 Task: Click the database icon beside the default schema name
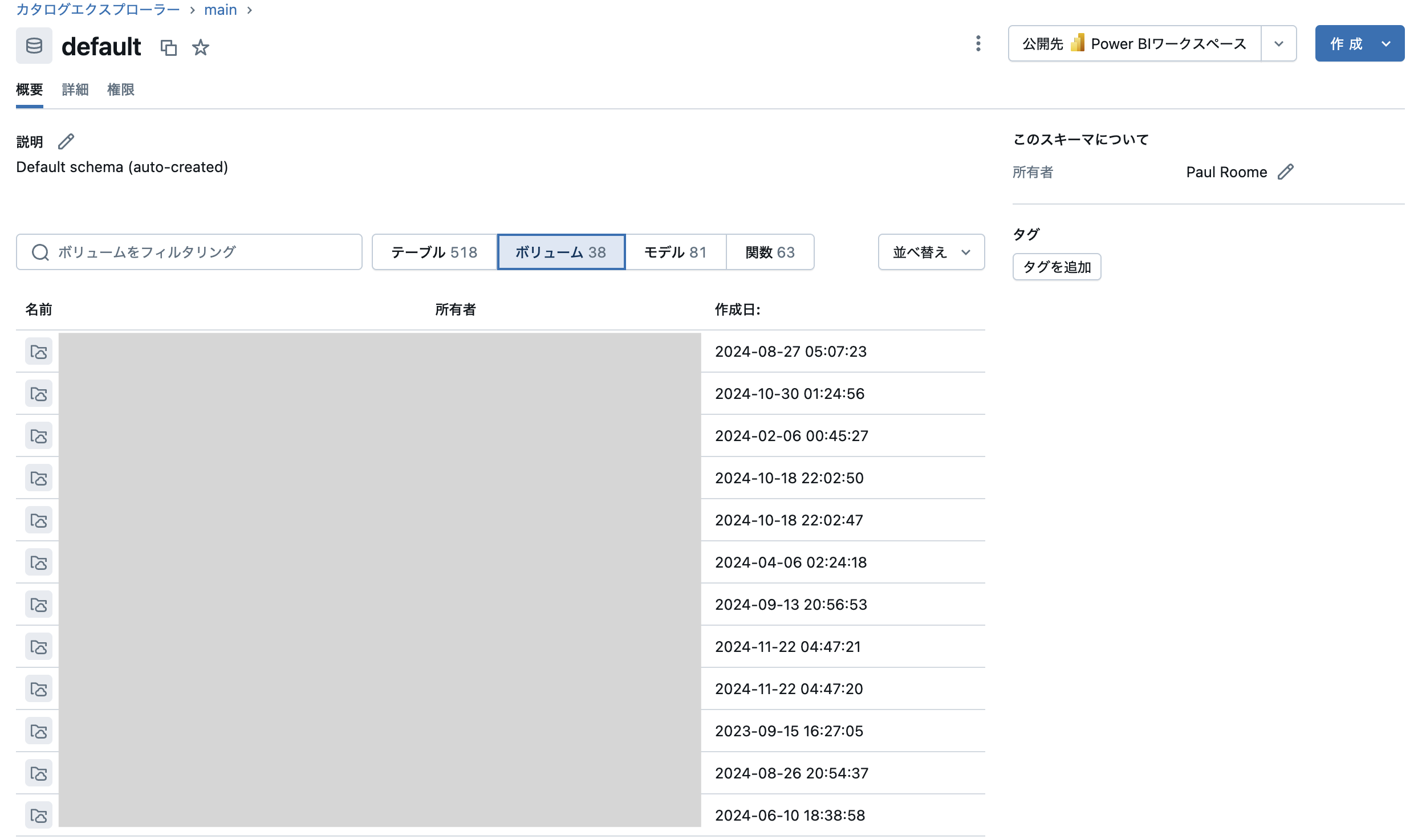[x=34, y=45]
